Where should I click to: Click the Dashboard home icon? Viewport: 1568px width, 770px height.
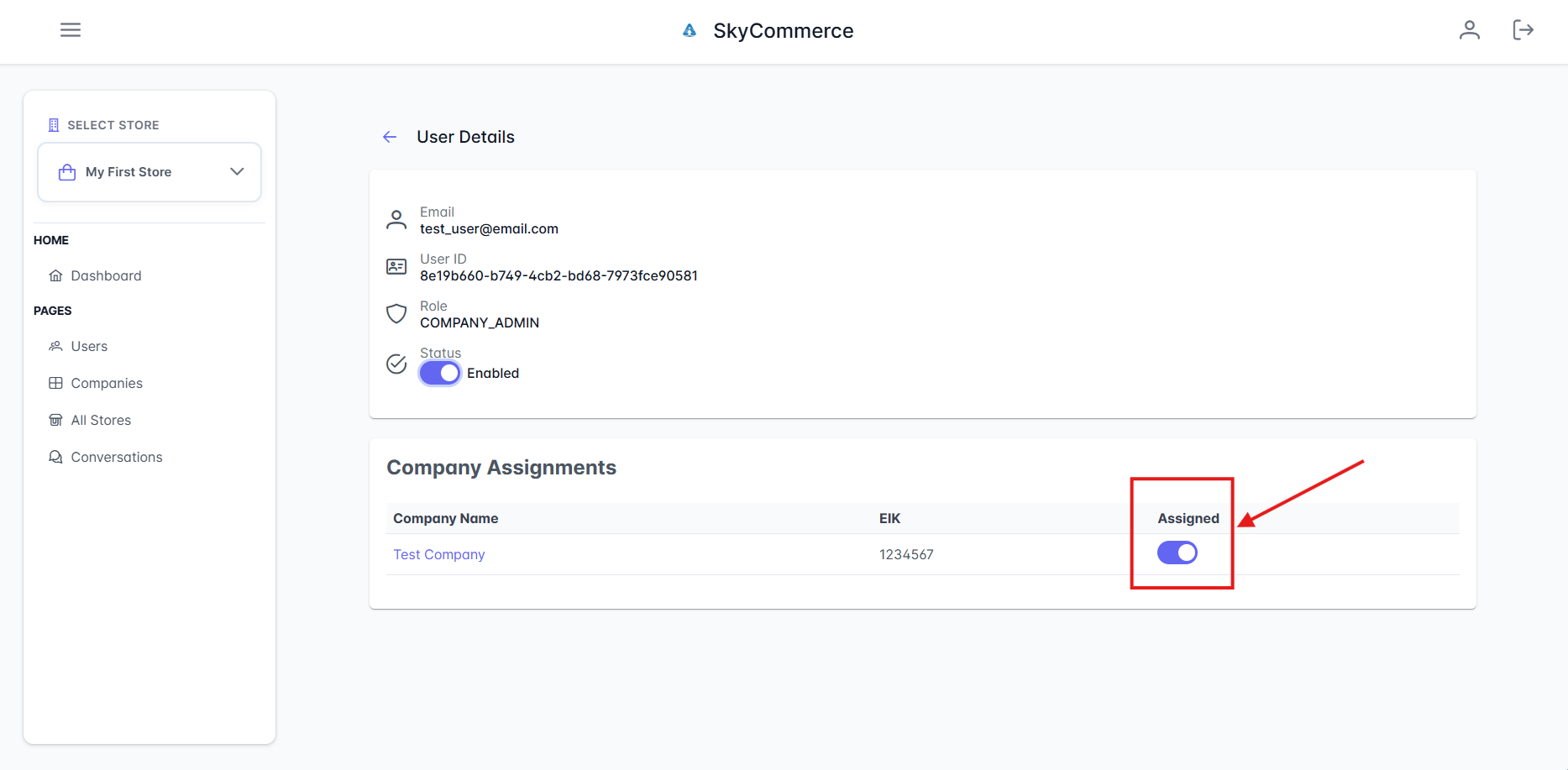coord(55,275)
